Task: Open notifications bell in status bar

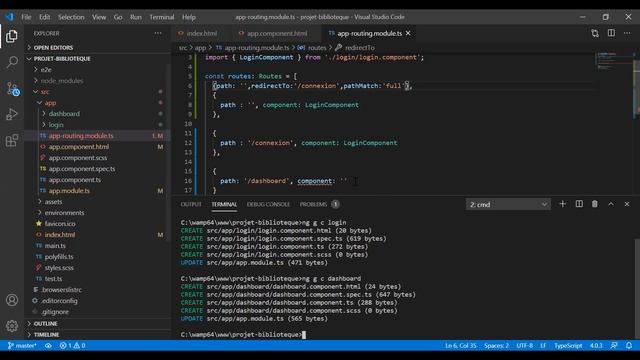Action: point(629,345)
